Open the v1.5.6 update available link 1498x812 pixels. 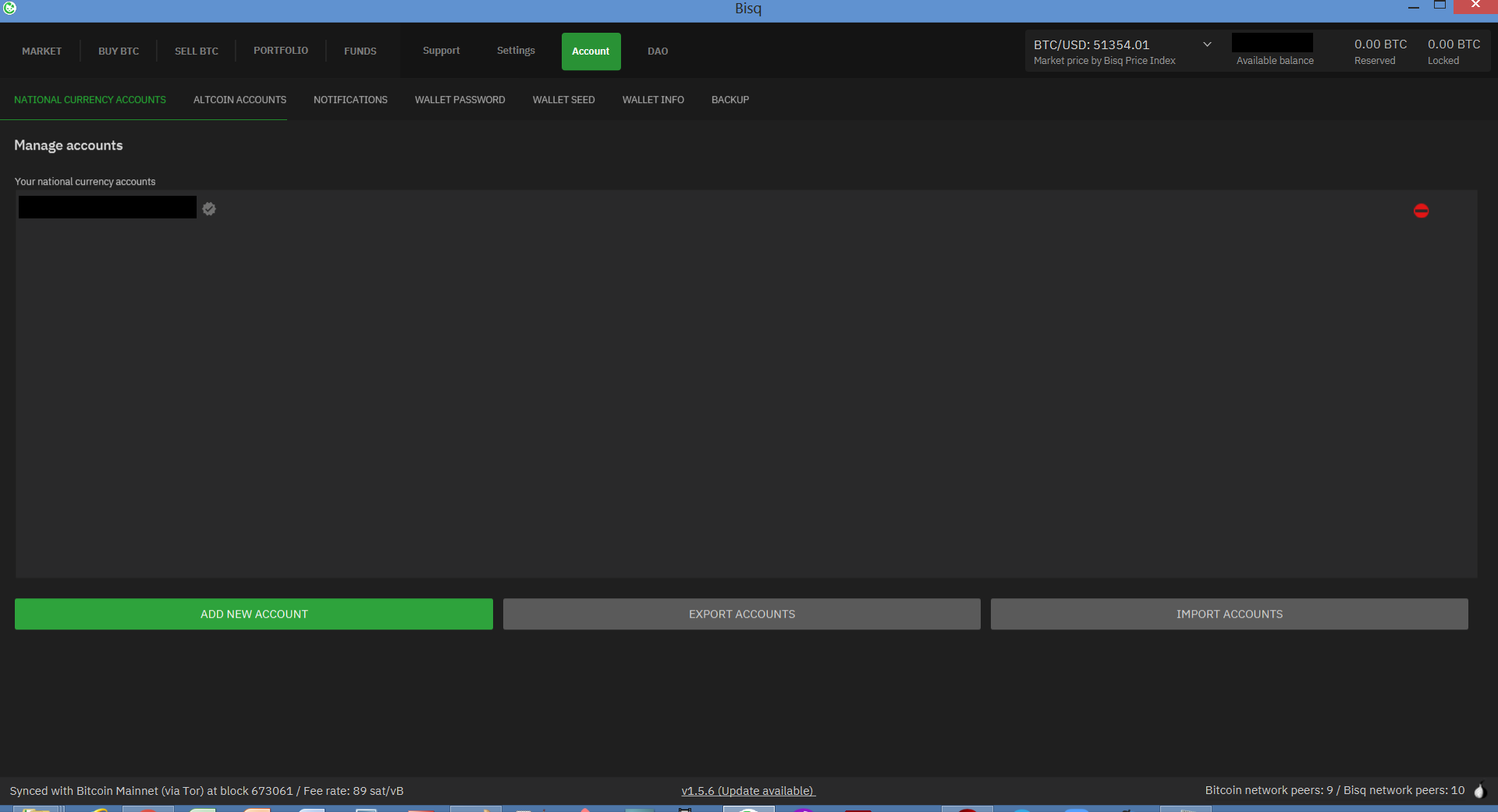click(747, 791)
